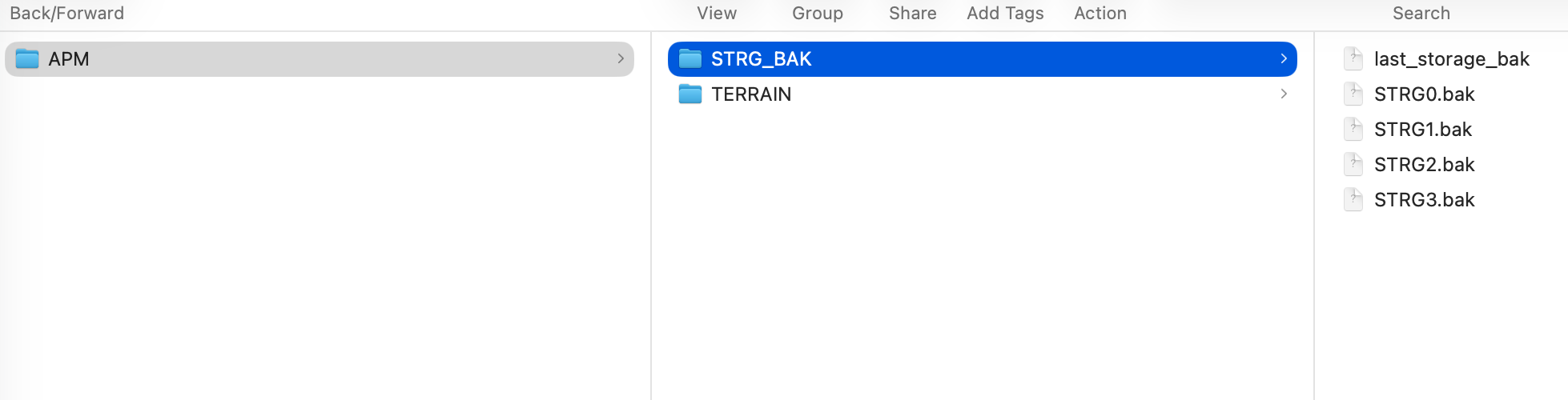1568x400 pixels.
Task: Select the TERRAIN folder name
Action: tap(751, 94)
